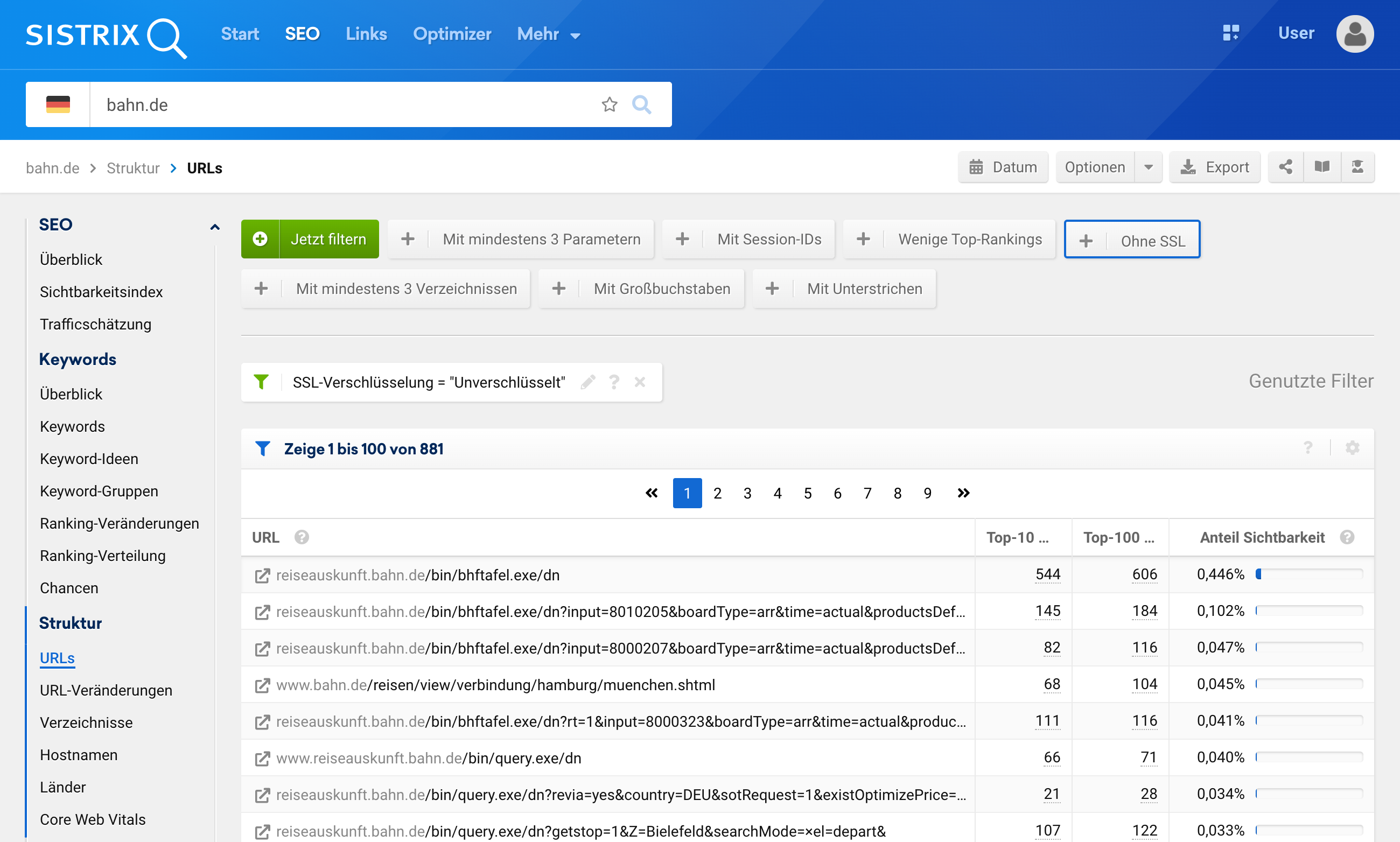Open the dashboard grid icon in header
This screenshot has width=1400, height=842.
pos(1230,33)
